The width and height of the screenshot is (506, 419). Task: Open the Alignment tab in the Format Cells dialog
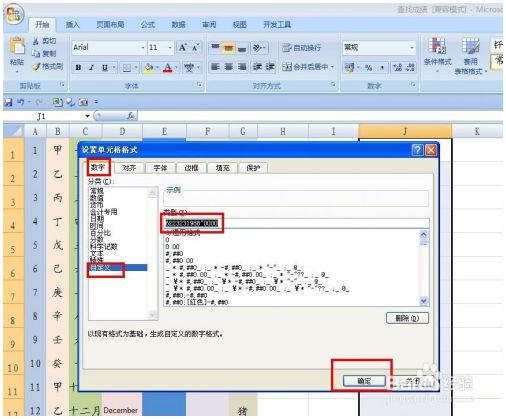[129, 168]
